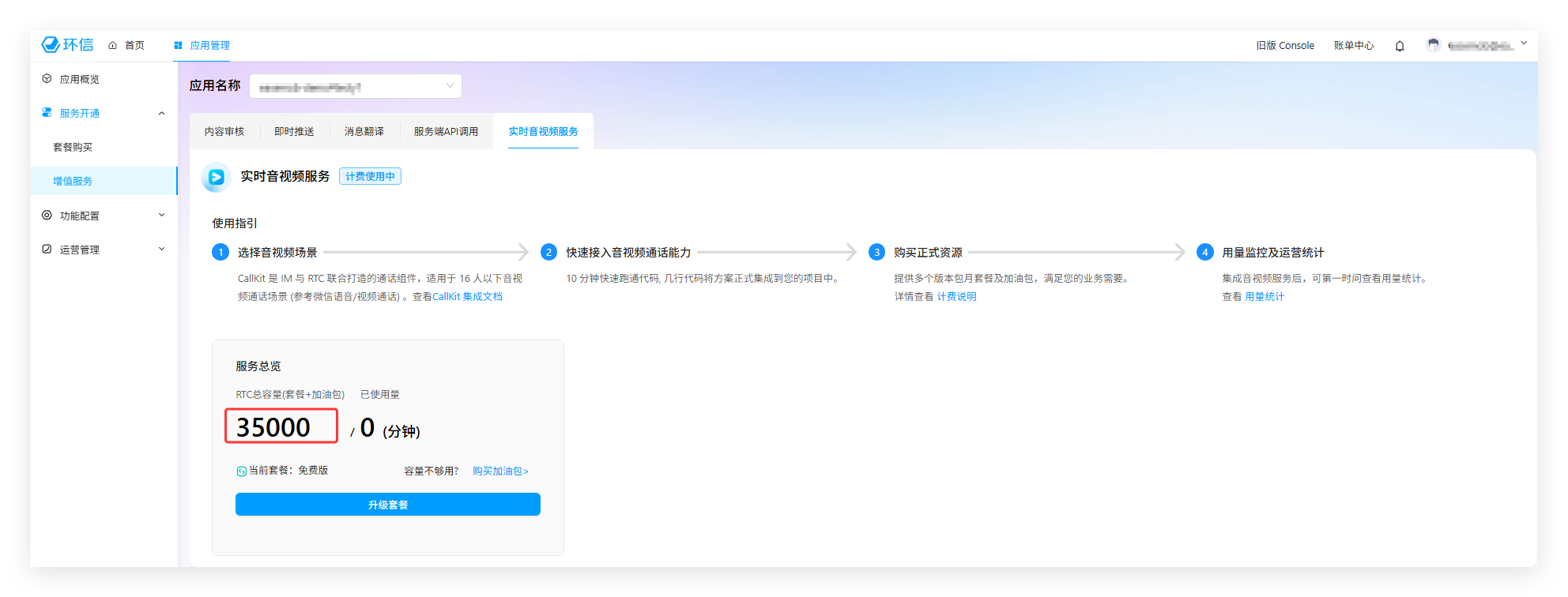
Task: Click the 环信 logo in header
Action: click(x=67, y=45)
